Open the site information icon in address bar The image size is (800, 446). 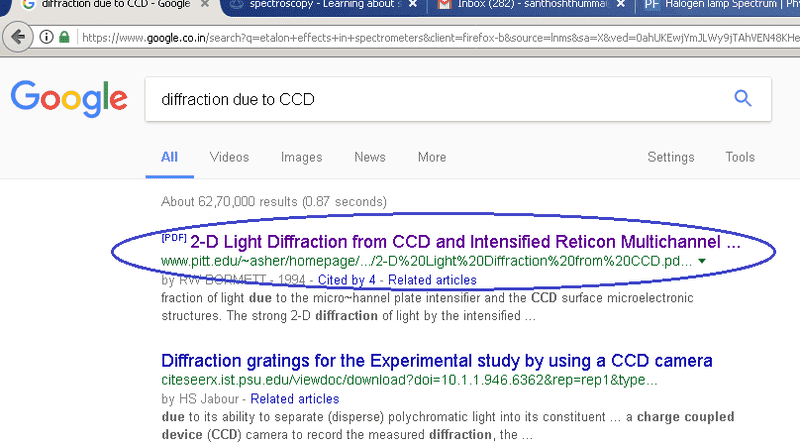pyautogui.click(x=47, y=38)
